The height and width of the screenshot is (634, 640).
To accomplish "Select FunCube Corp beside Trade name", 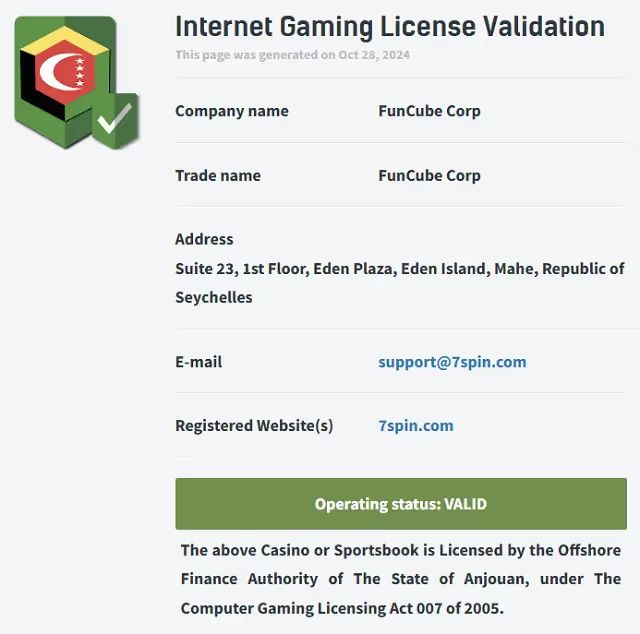I will click(429, 176).
